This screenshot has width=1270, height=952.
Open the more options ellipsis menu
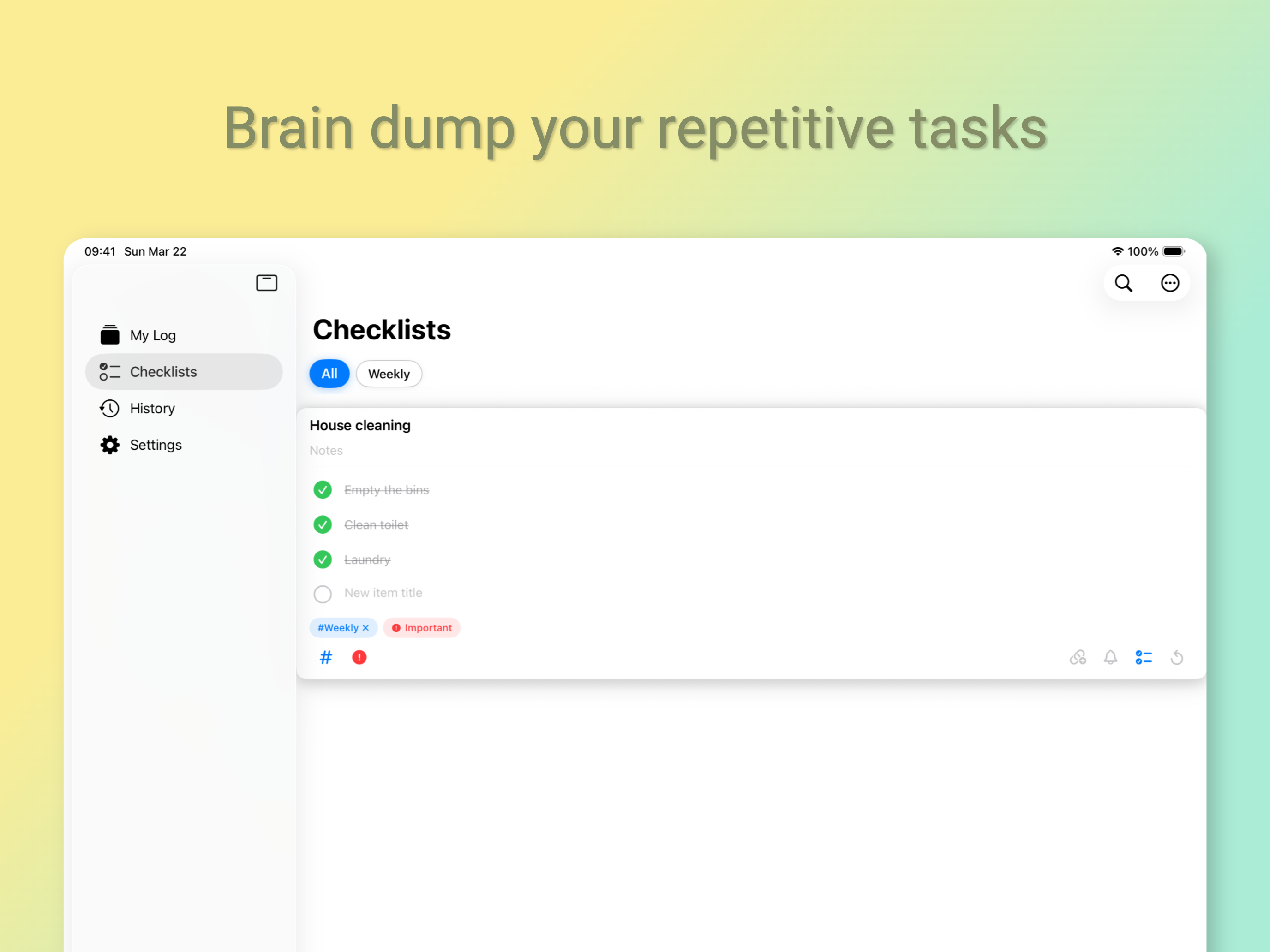coord(1170,283)
